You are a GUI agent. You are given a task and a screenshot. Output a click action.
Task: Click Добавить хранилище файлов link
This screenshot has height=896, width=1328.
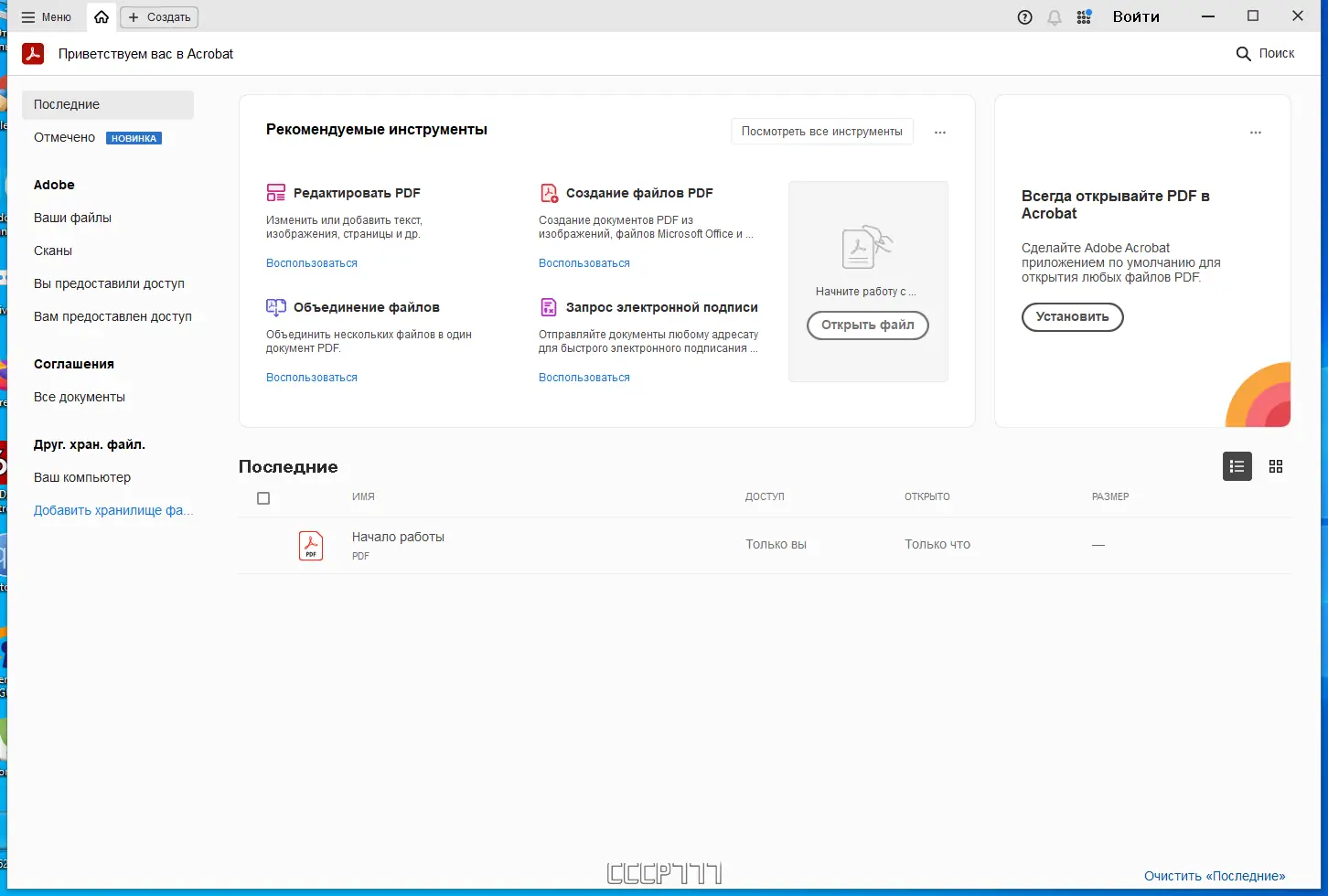[x=113, y=510]
